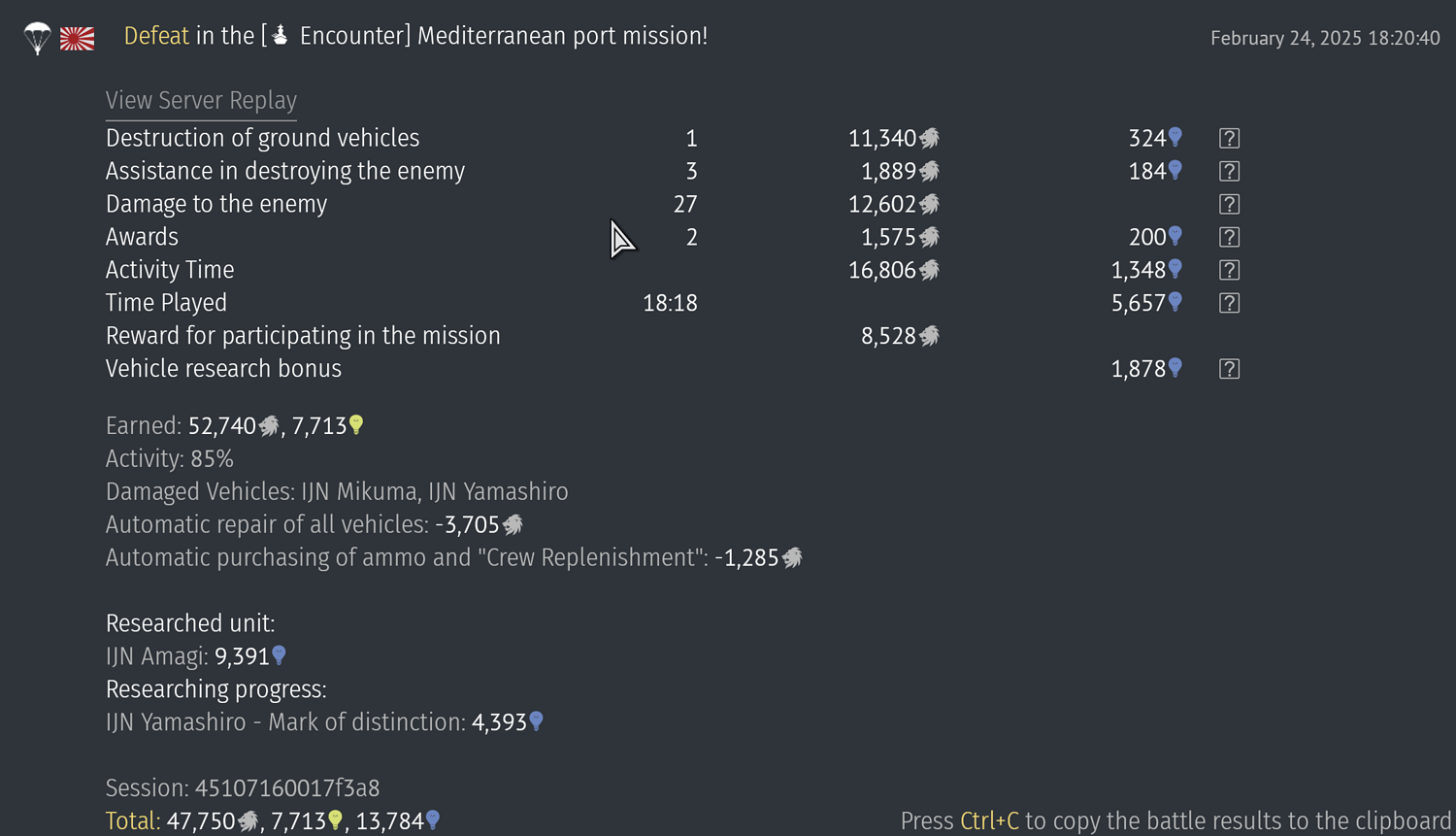Screen dimensions: 1456x836
Task: Click the Defeat heading text
Action: 155,35
